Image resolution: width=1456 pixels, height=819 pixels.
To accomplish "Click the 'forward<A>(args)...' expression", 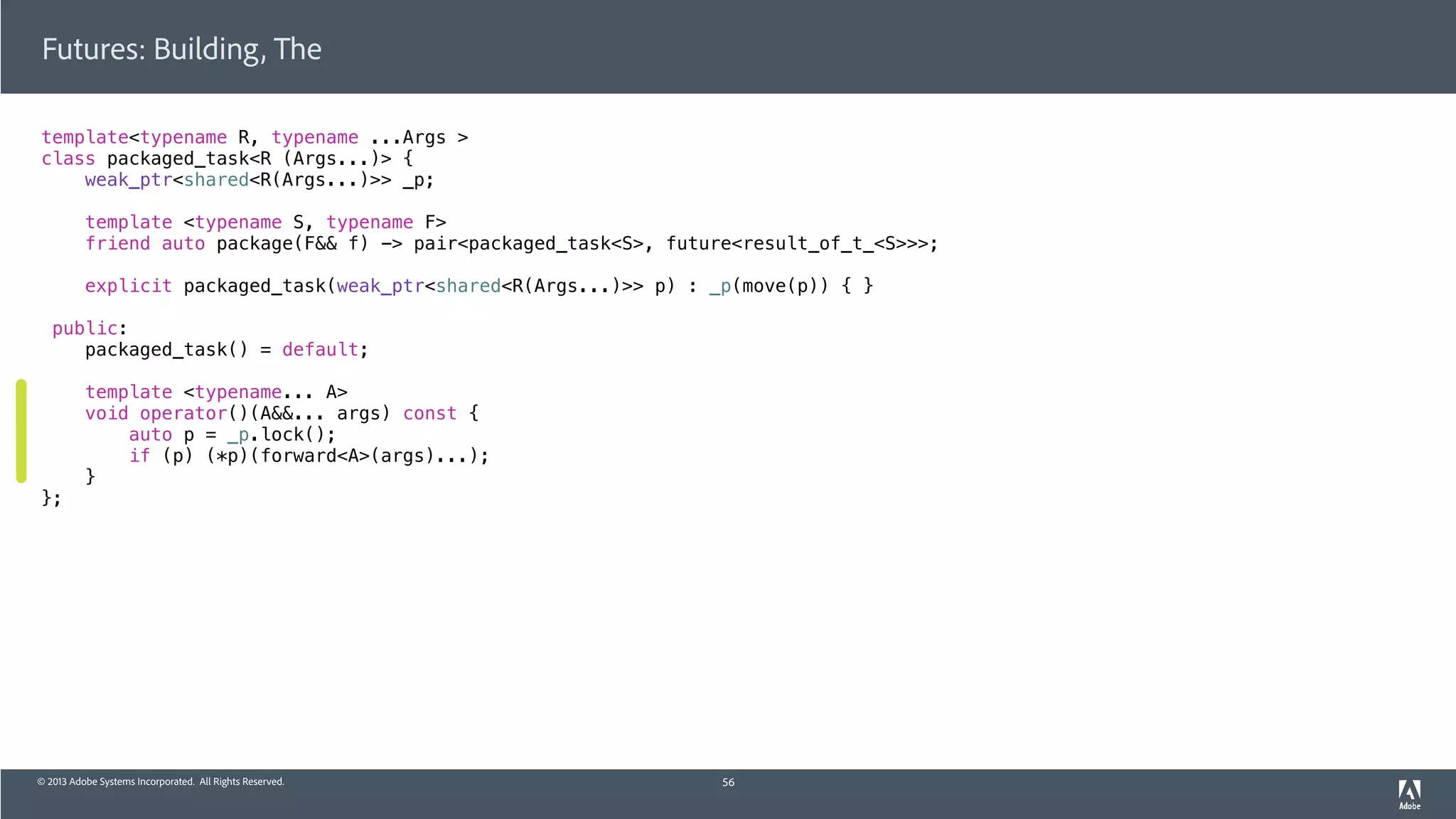I will (x=363, y=456).
